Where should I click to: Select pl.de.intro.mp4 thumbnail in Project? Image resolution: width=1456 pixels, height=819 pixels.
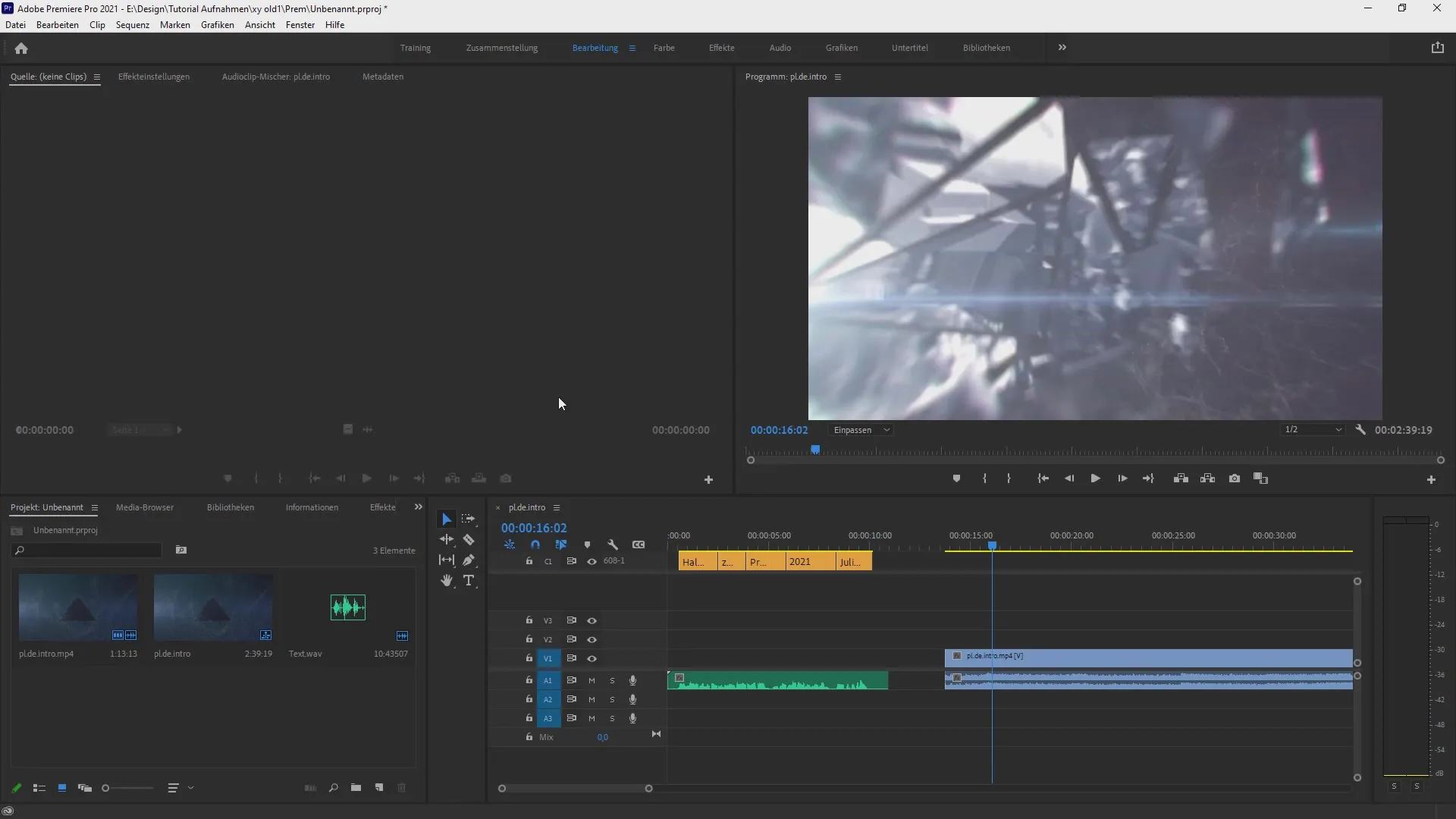pos(78,607)
